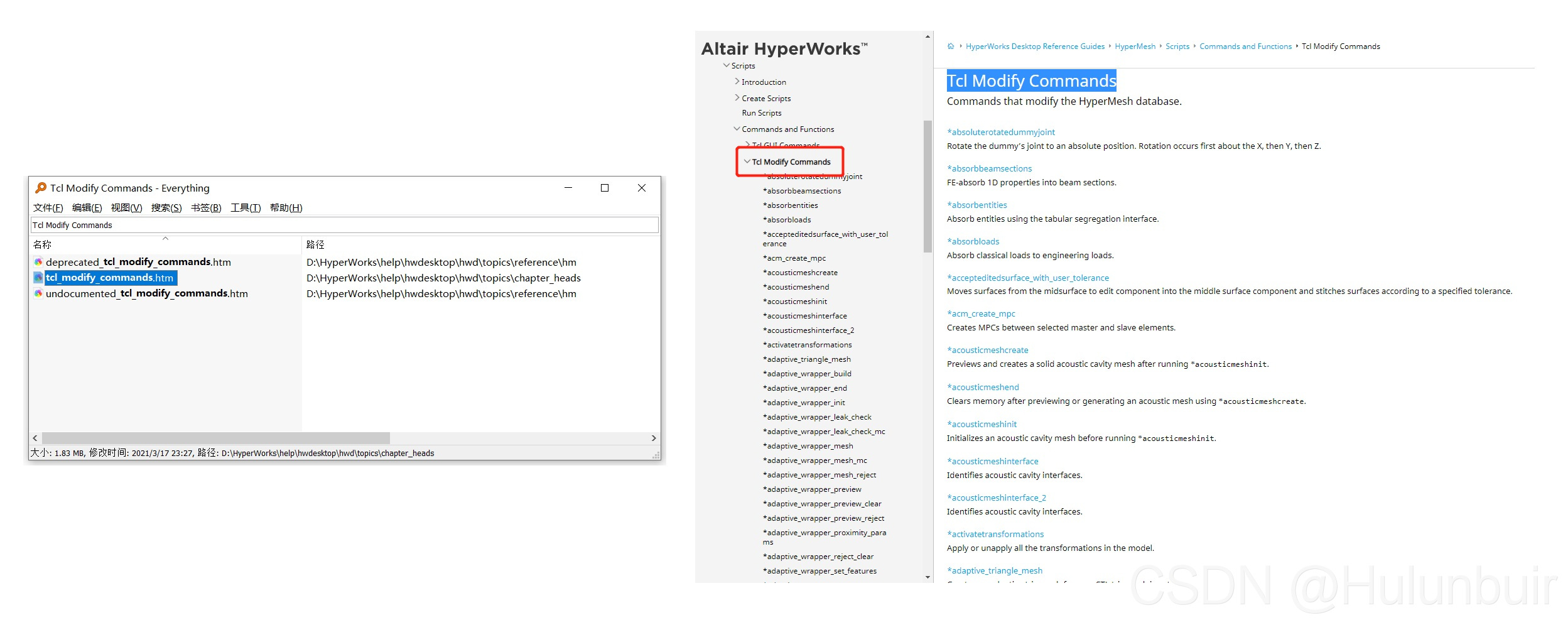
Task: Go to Commands and Functions breadcrumb link
Action: [1246, 46]
